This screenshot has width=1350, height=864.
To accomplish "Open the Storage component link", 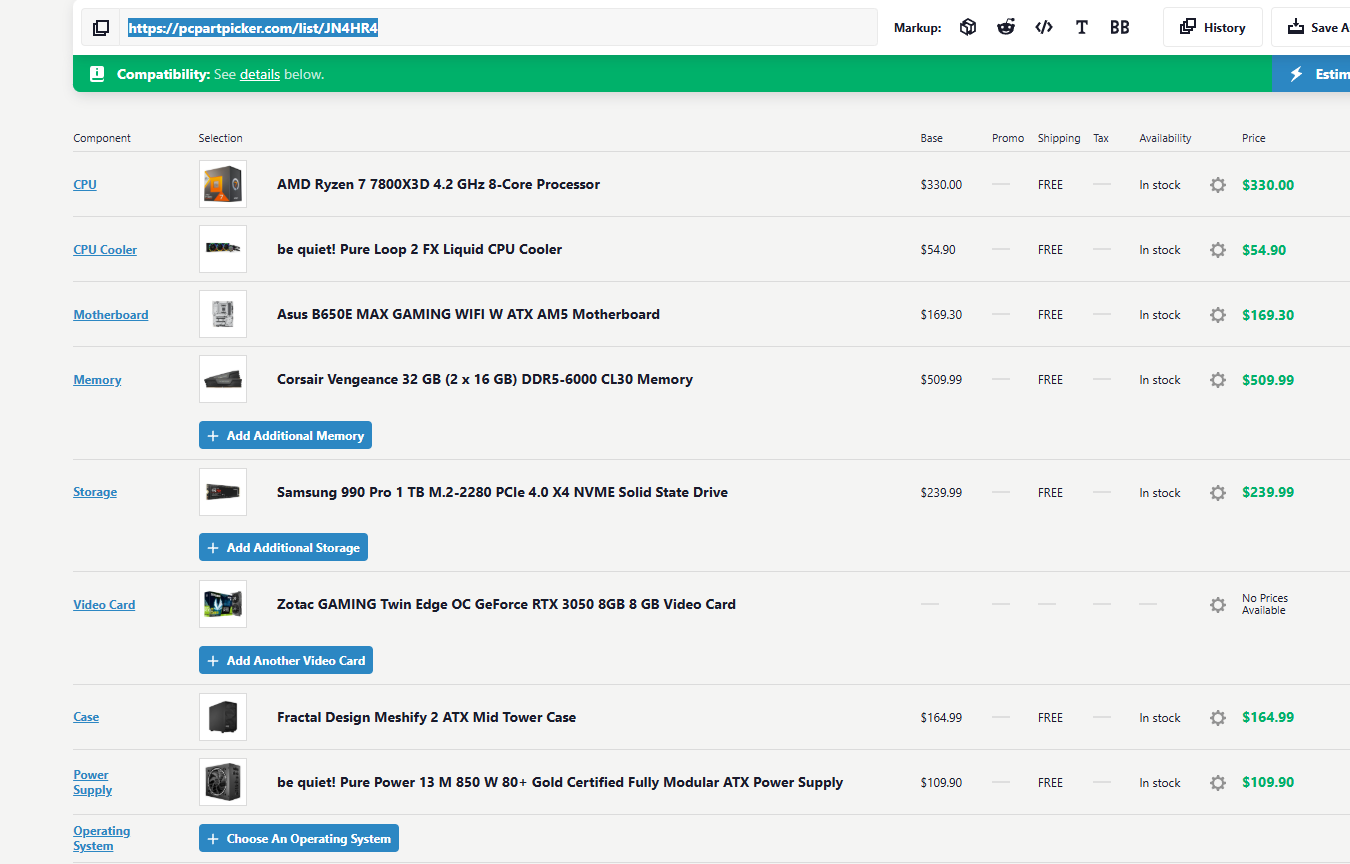I will tap(95, 492).
